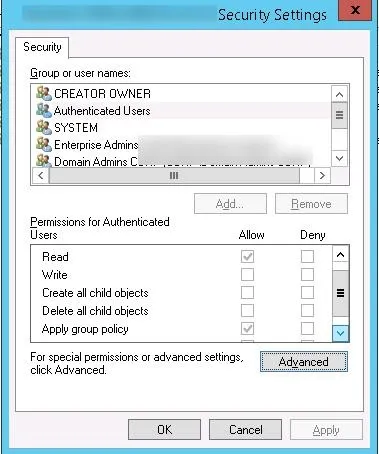
Task: Click the Remove button
Action: coord(311,204)
